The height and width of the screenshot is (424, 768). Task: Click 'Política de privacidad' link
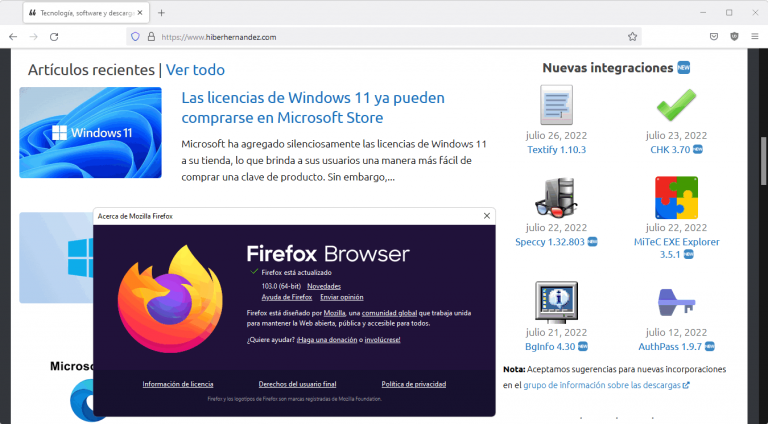(413, 384)
